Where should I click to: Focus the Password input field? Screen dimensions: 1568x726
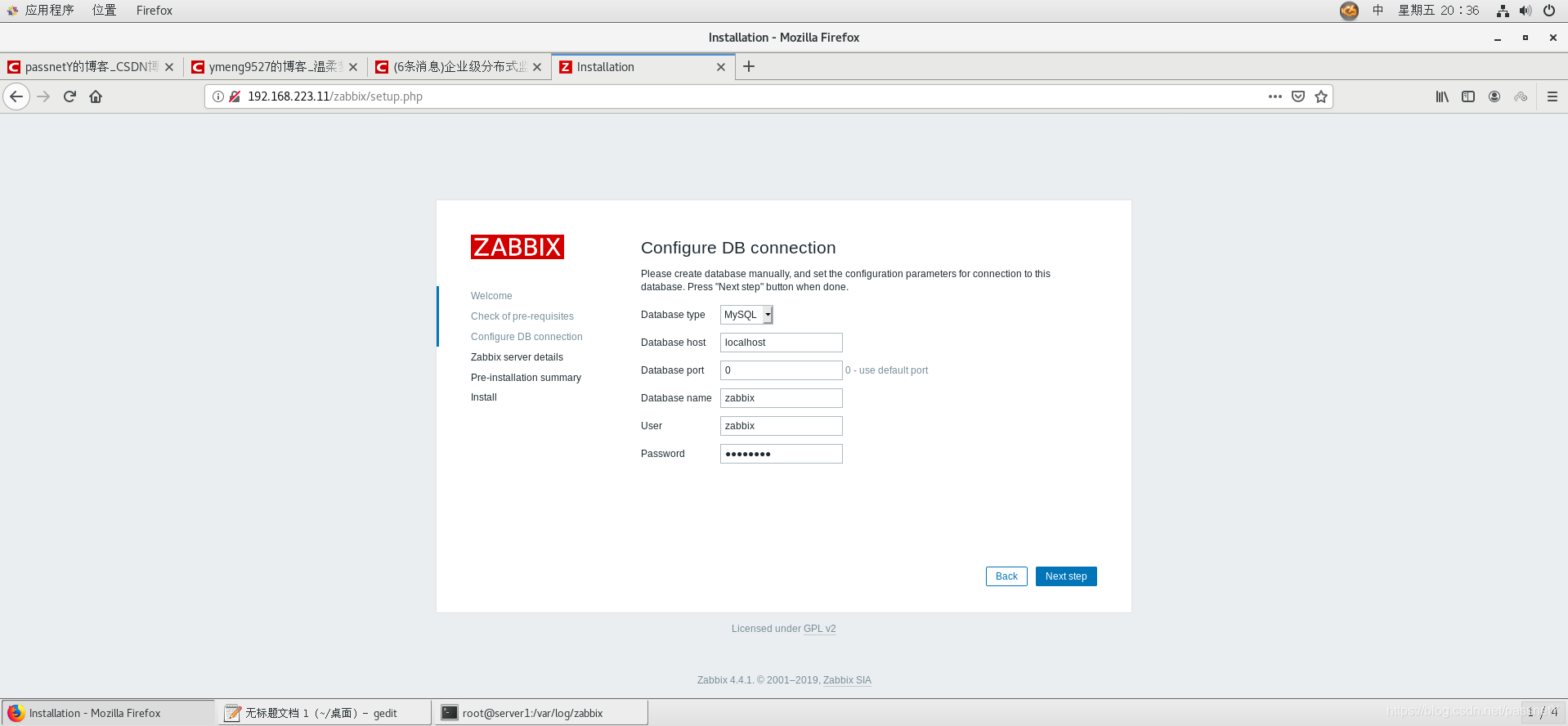click(x=782, y=454)
